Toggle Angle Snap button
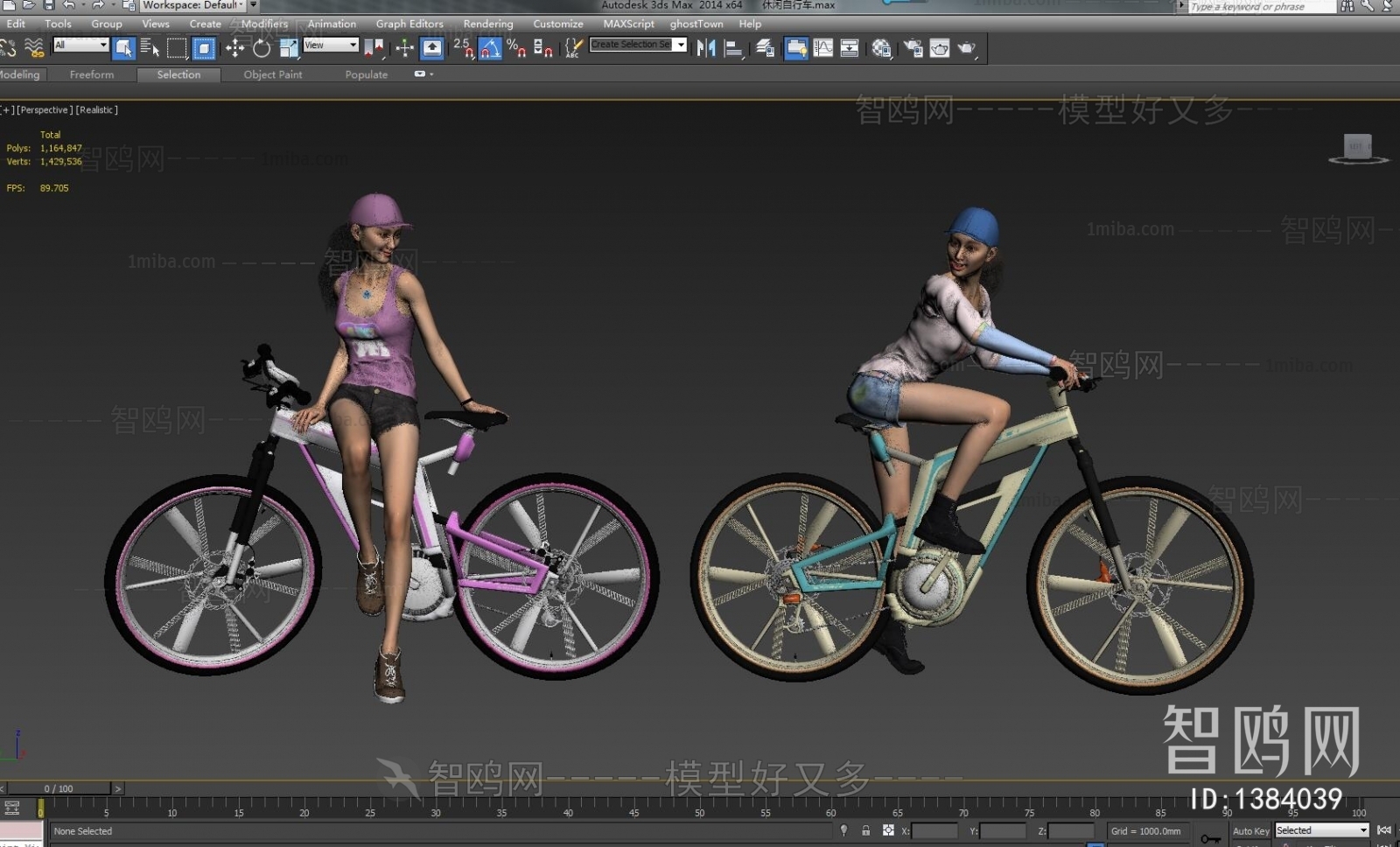 [x=490, y=48]
